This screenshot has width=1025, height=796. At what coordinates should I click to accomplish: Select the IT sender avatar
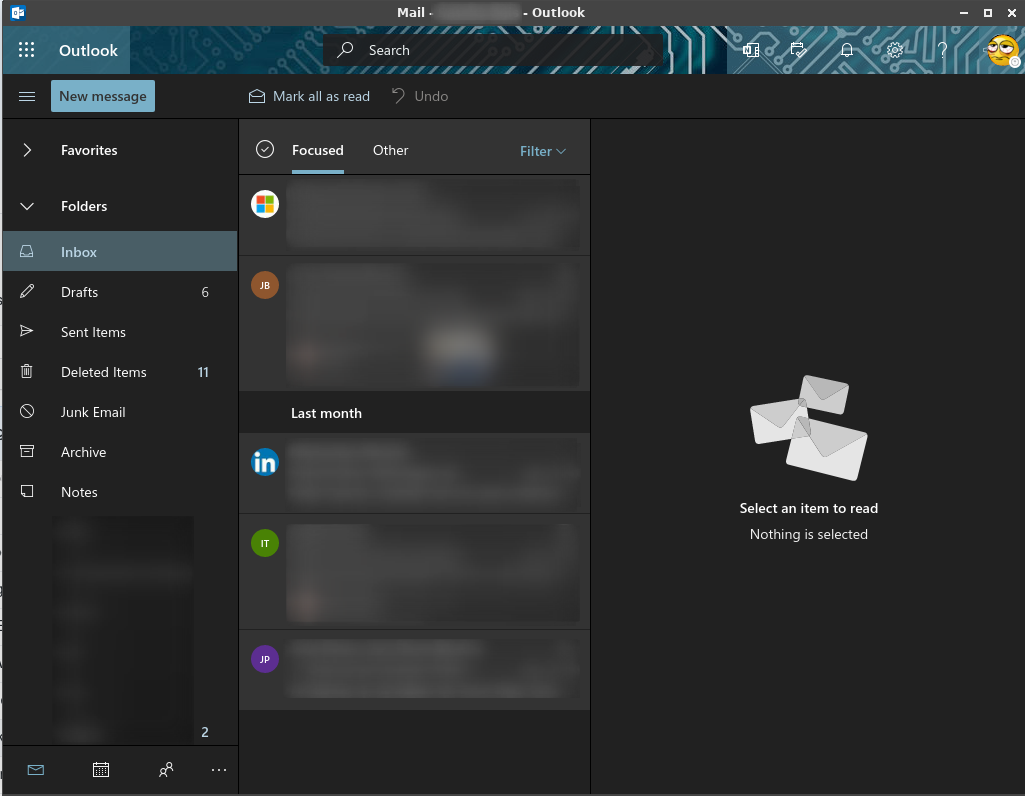tap(265, 543)
